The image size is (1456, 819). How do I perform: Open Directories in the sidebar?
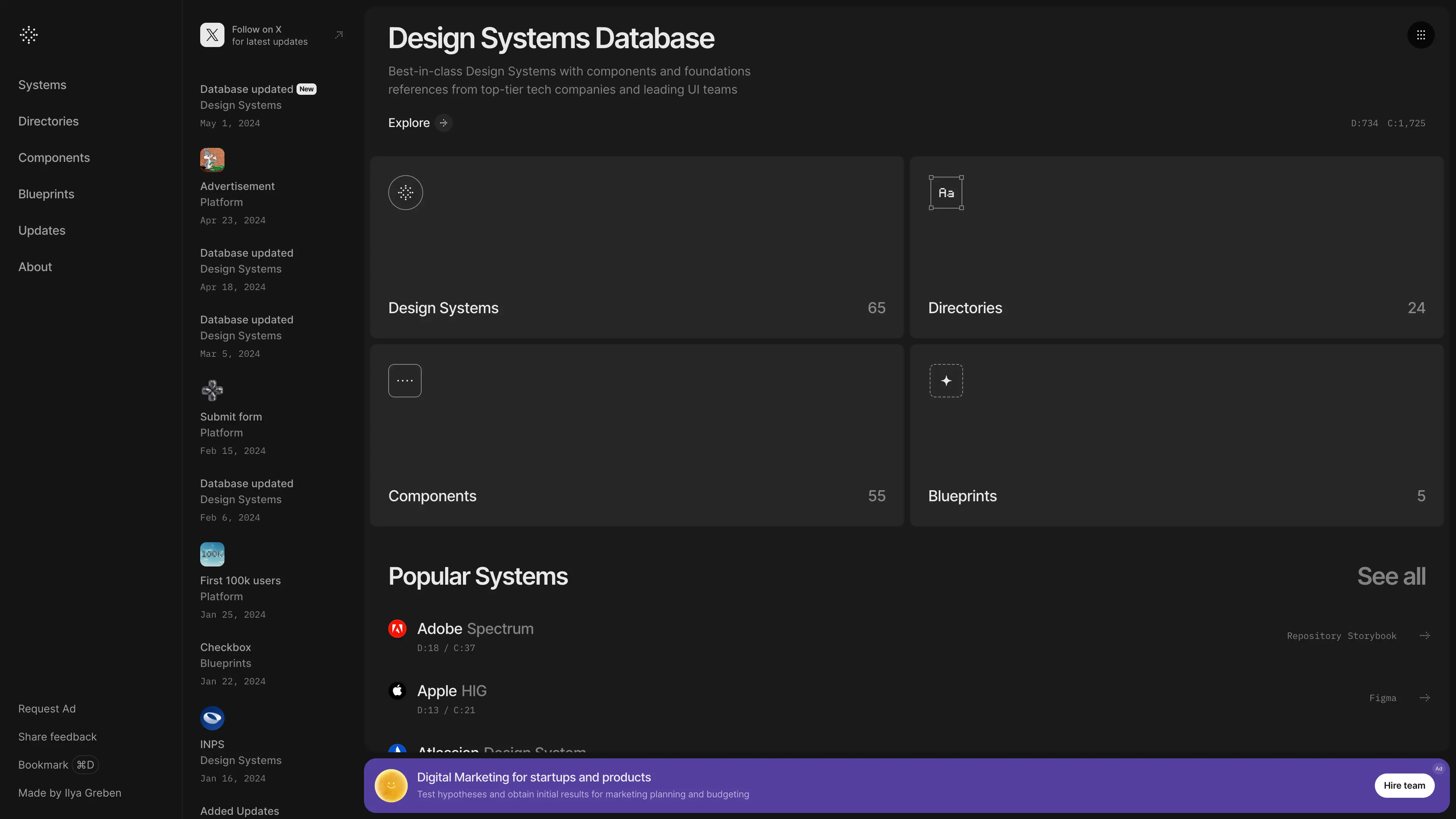[49, 121]
